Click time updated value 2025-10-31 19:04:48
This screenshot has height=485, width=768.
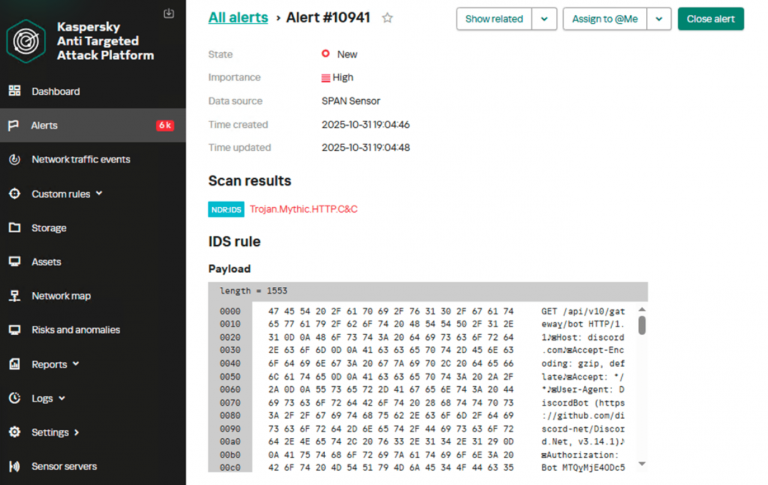(365, 147)
